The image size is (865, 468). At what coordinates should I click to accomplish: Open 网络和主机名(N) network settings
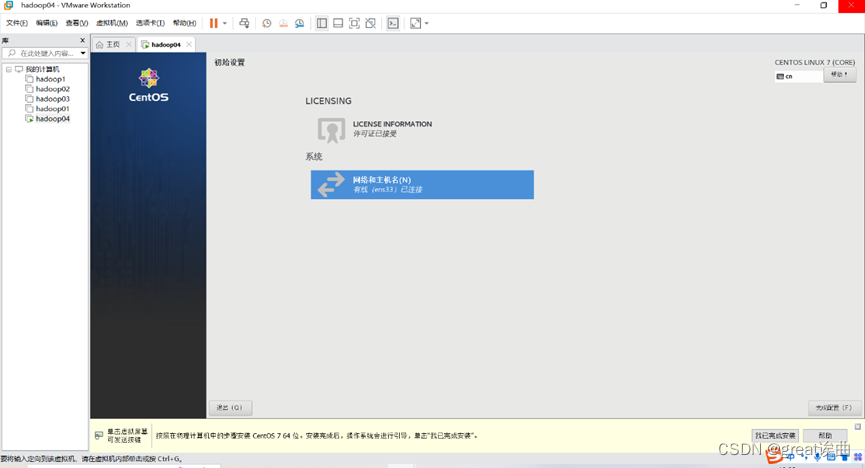(422, 185)
